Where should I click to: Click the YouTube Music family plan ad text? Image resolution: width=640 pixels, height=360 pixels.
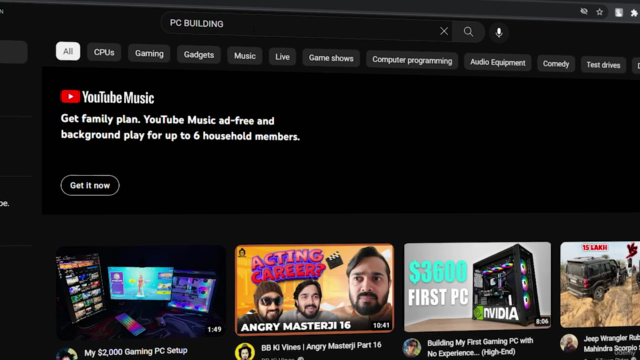click(x=180, y=128)
